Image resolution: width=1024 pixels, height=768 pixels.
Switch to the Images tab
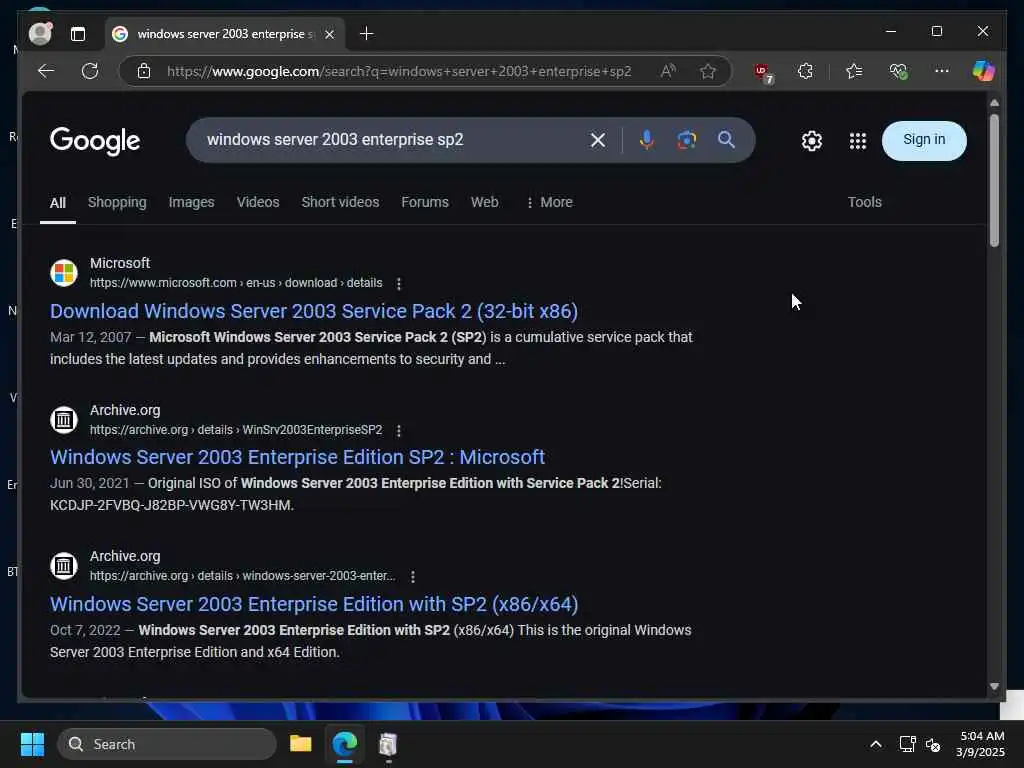coord(191,202)
